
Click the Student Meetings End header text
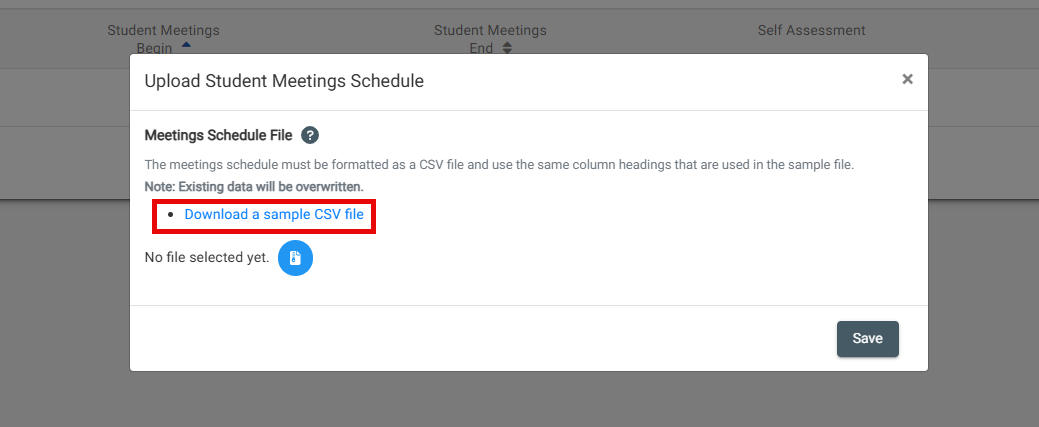point(490,39)
